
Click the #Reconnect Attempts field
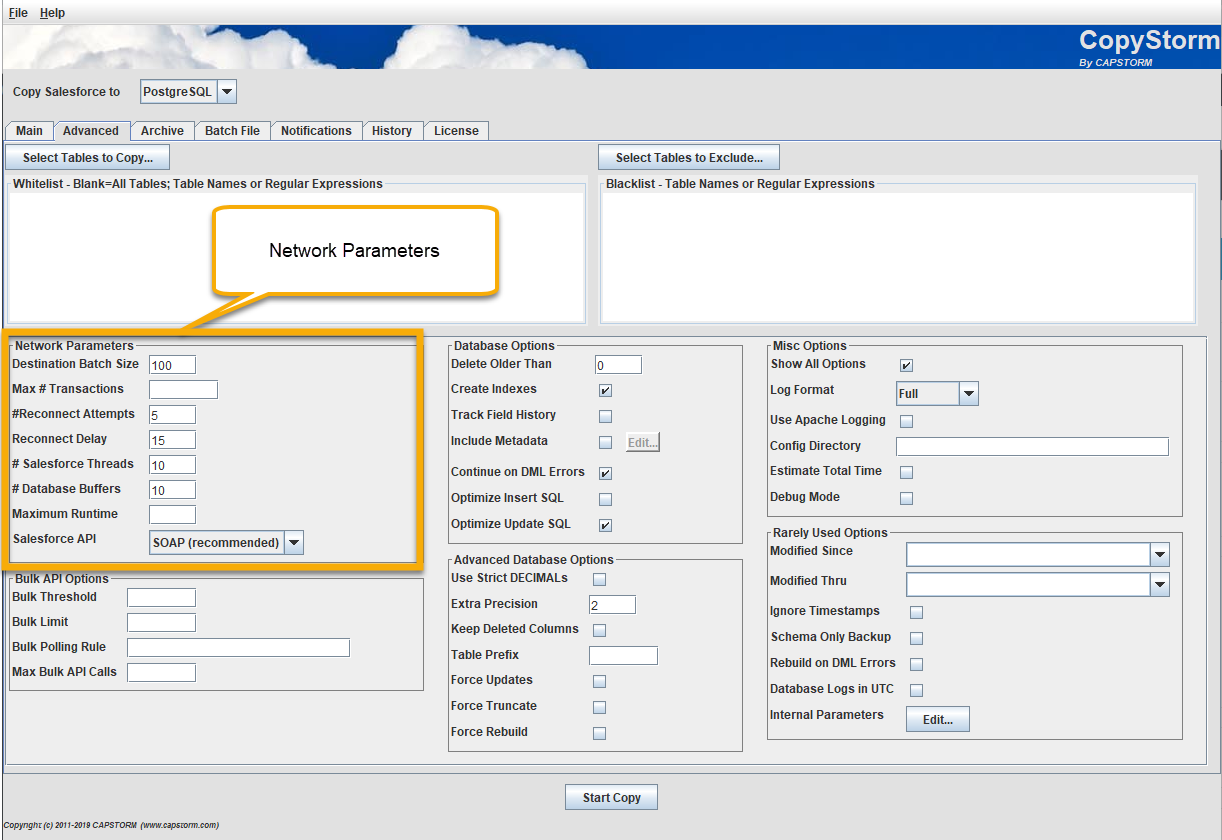(x=172, y=415)
